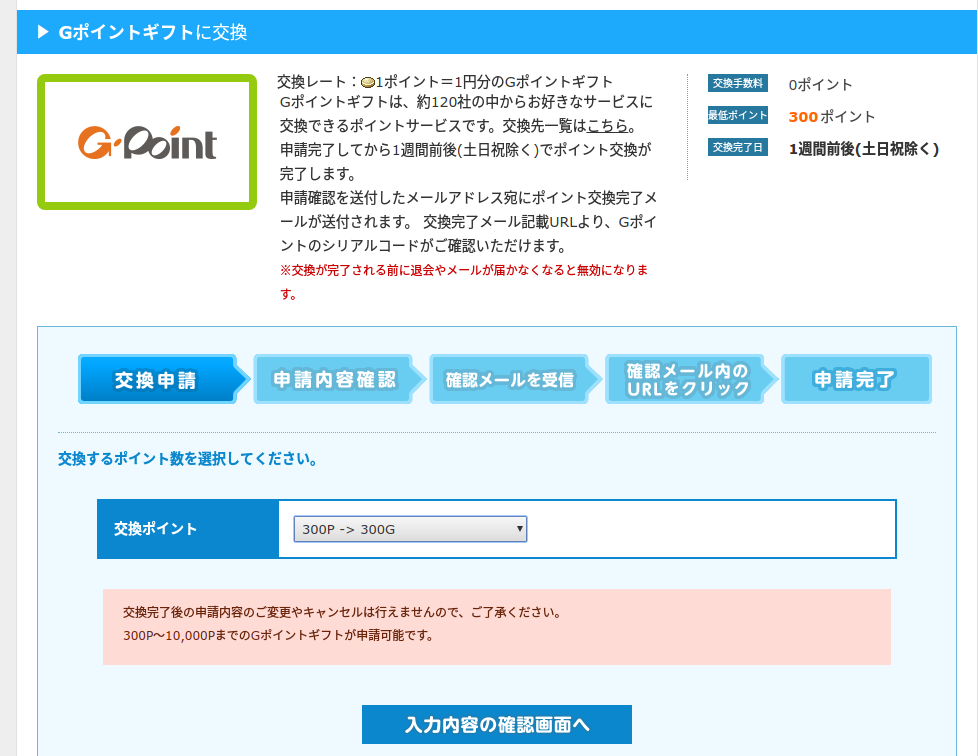This screenshot has width=978, height=756.
Task: Click the triangle icon beside Gポイントギフトに交換
Action: (x=43, y=32)
